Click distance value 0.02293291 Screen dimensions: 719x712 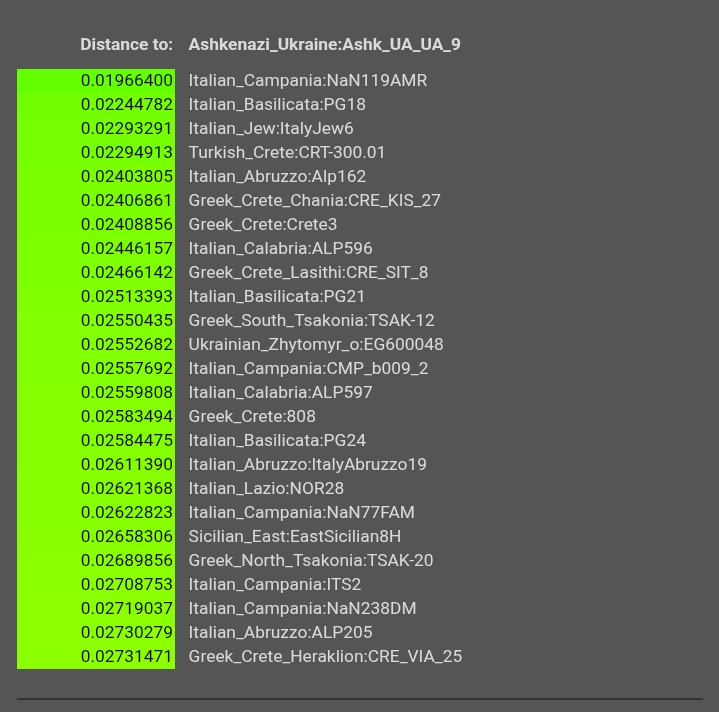127,128
